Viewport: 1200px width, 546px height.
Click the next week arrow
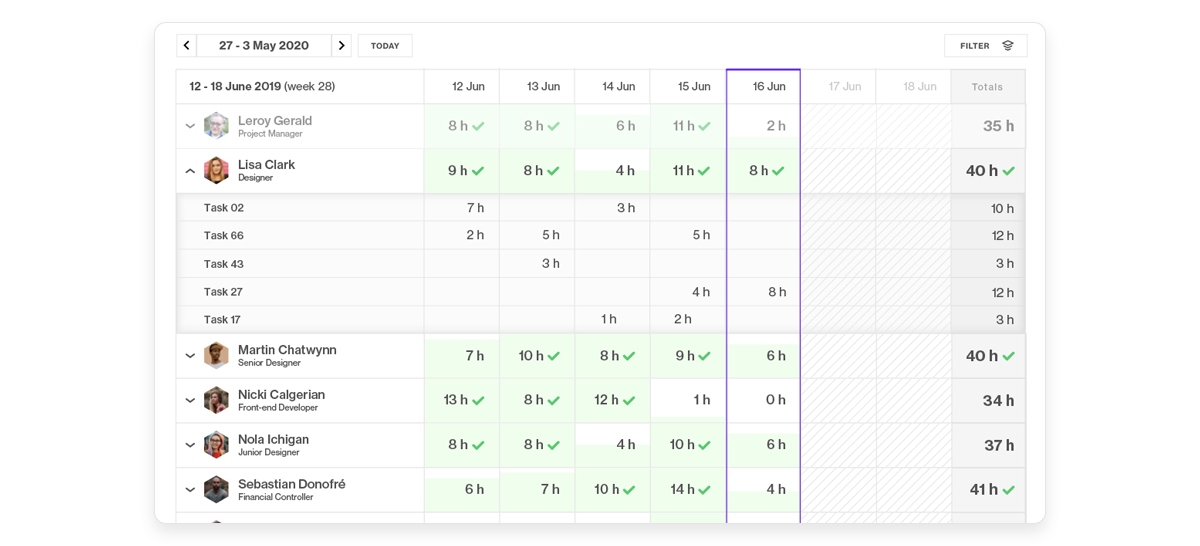point(341,46)
